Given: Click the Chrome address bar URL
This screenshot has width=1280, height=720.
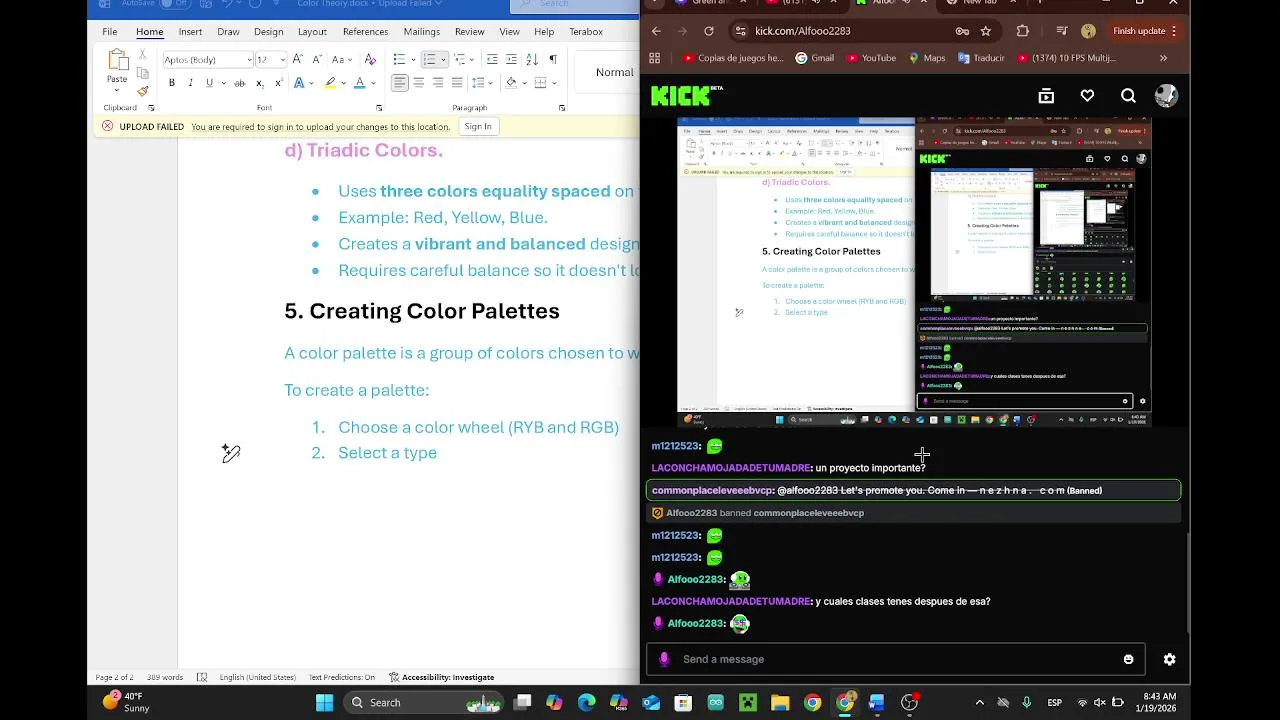Looking at the screenshot, I should click(x=803, y=31).
